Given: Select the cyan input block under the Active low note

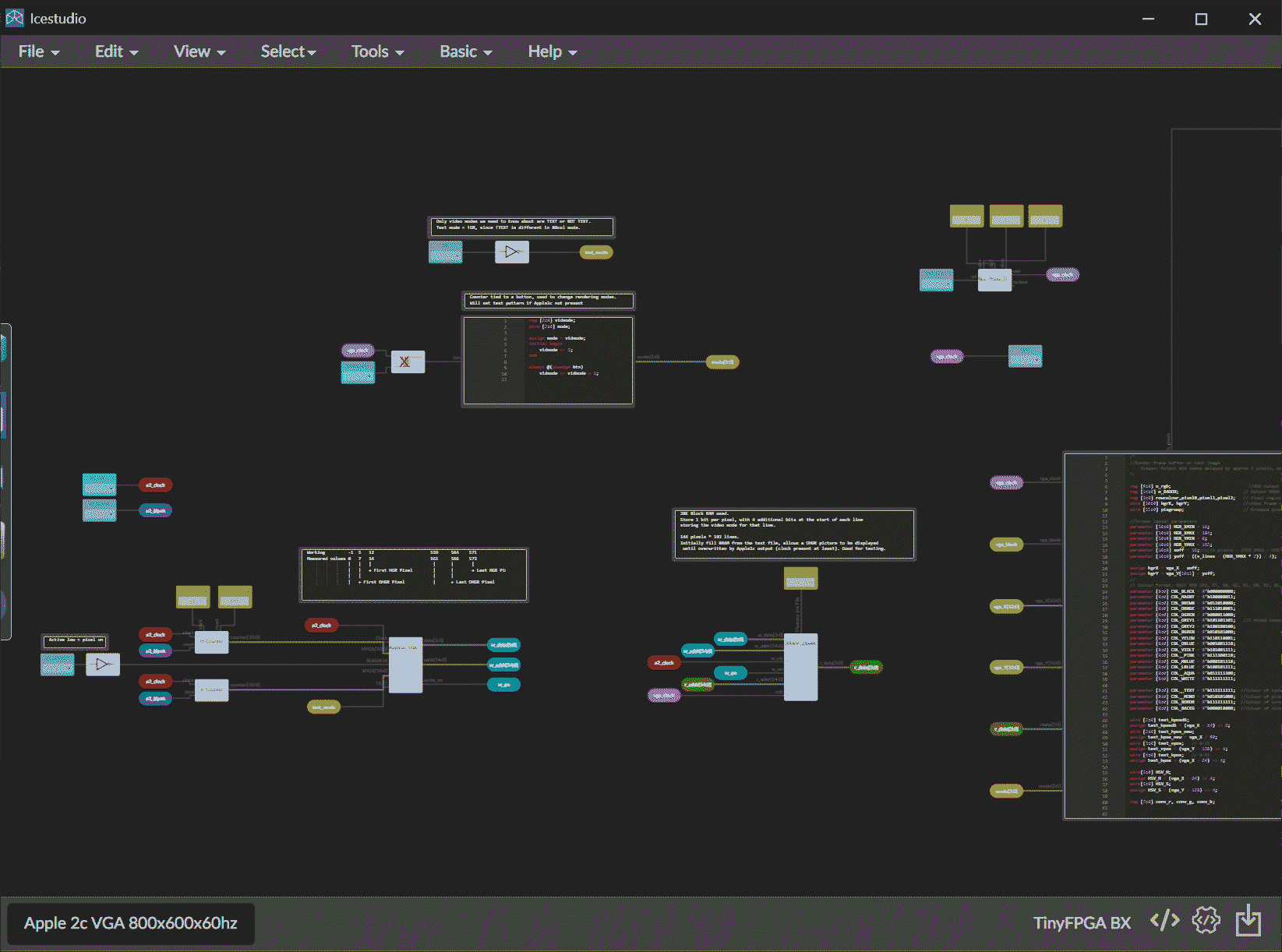Looking at the screenshot, I should [58, 665].
